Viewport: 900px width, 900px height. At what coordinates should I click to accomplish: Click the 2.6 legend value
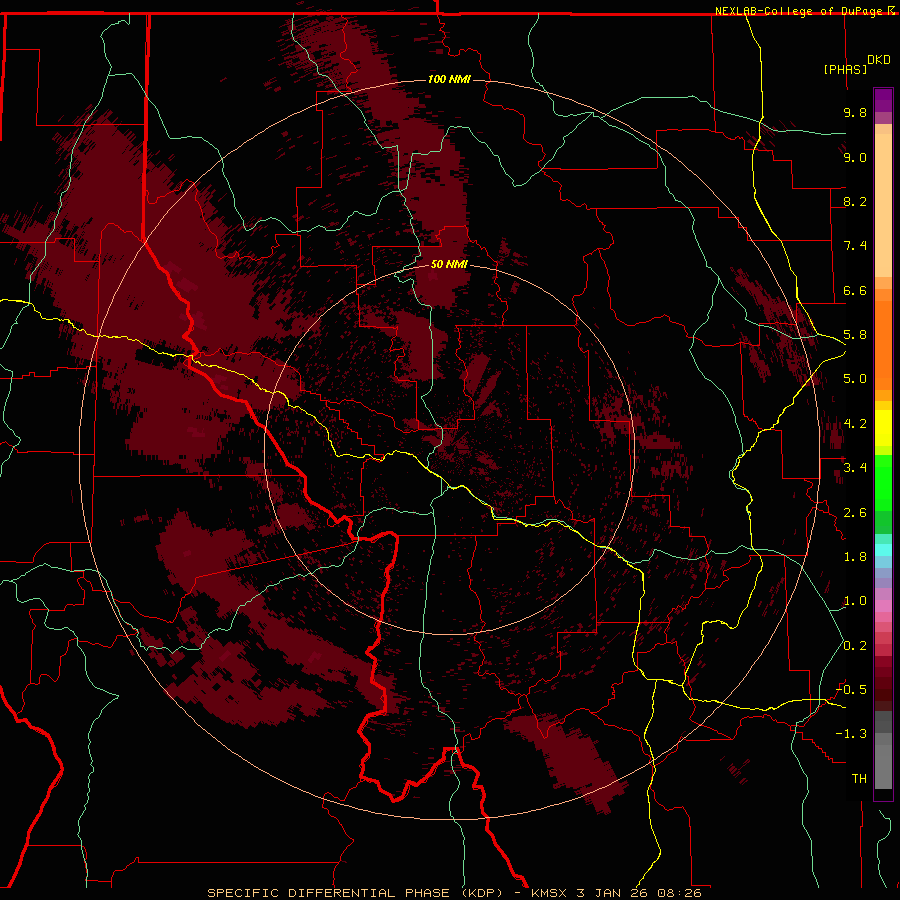(x=855, y=513)
